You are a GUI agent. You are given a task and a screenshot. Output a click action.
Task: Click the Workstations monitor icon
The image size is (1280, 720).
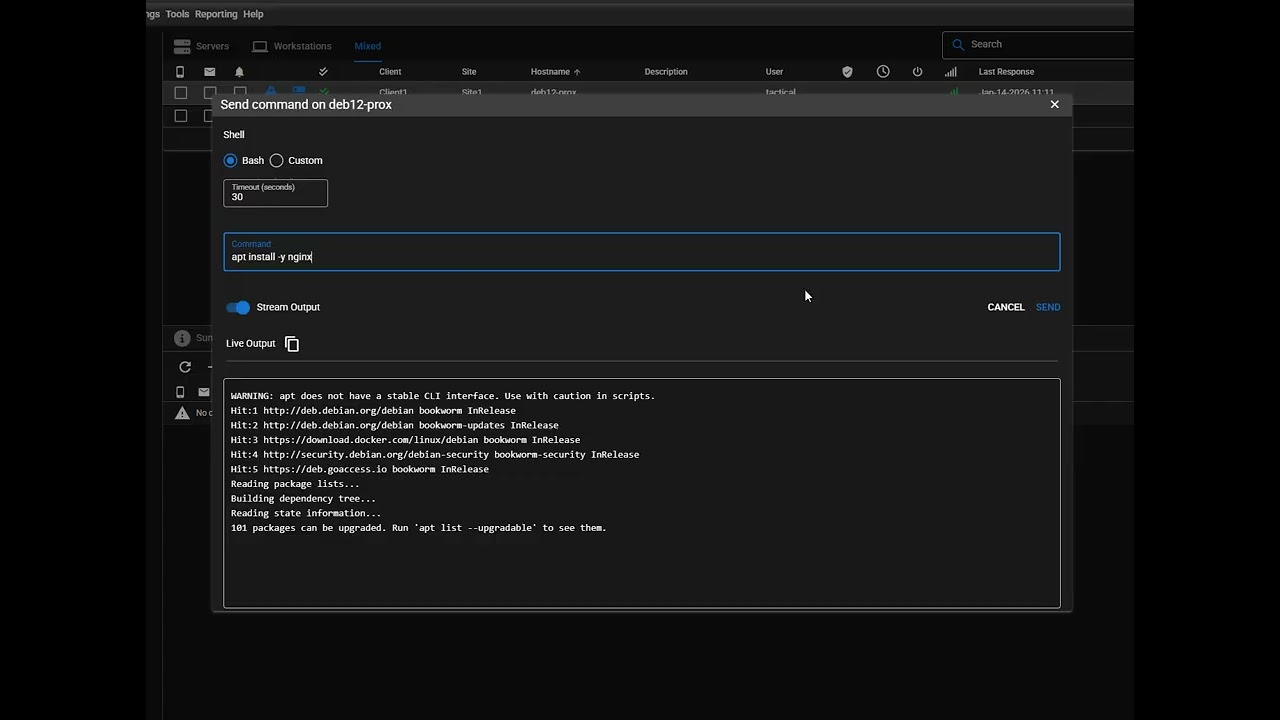(x=260, y=46)
